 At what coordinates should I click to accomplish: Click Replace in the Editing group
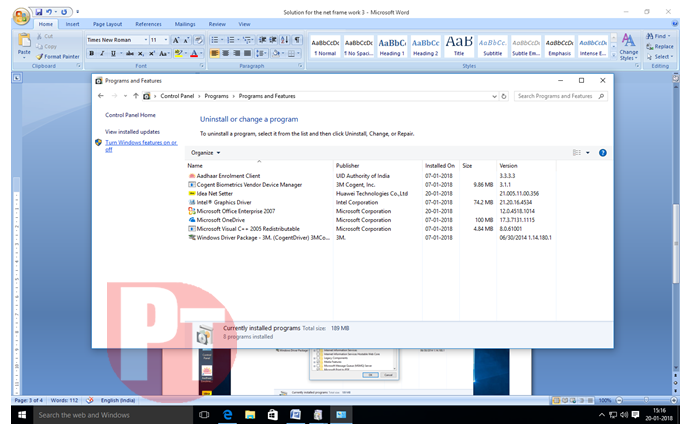pyautogui.click(x=660, y=46)
